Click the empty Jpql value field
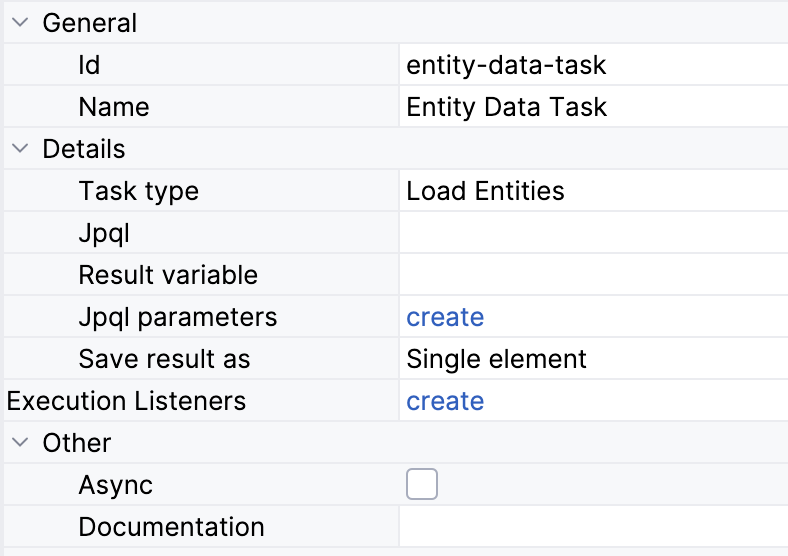The width and height of the screenshot is (788, 556). pos(590,233)
